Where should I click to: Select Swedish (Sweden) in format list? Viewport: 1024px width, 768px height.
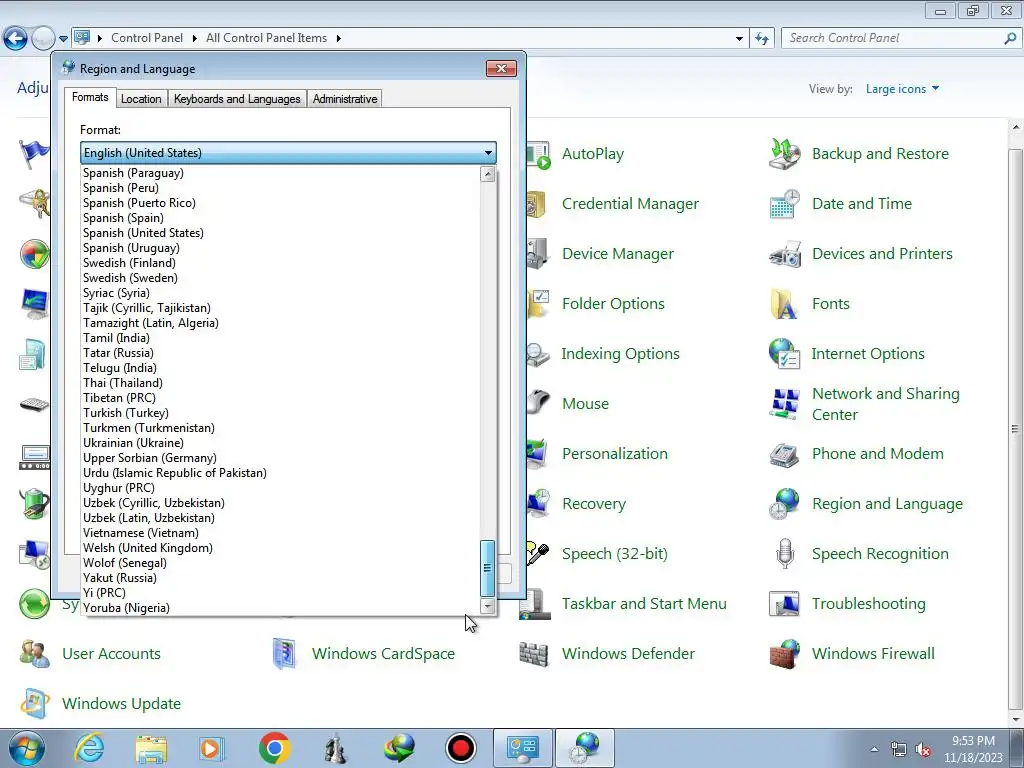pos(281,278)
